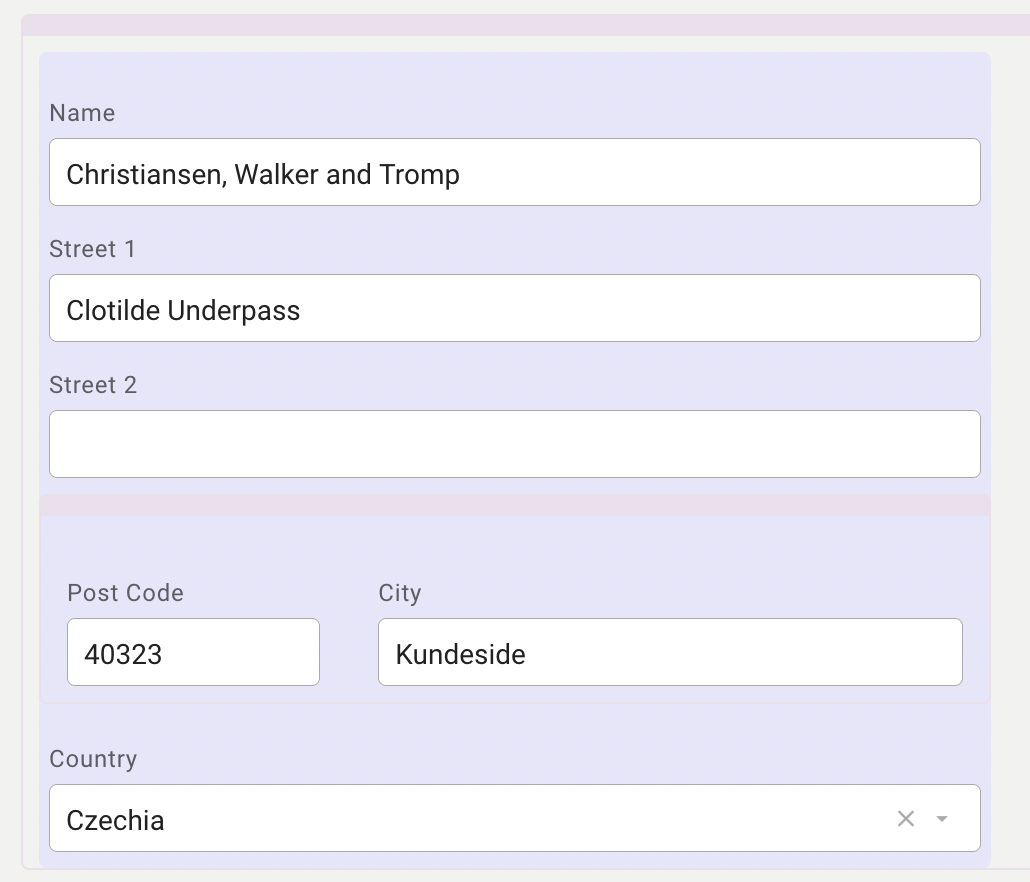Click the Country label text
This screenshot has height=882, width=1030.
point(93,759)
